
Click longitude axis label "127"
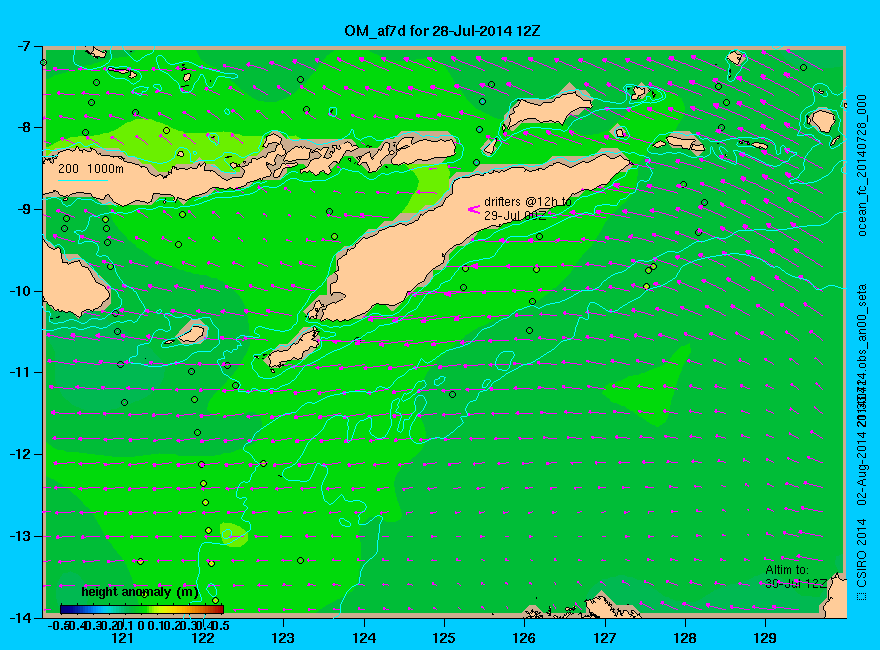click(x=604, y=638)
